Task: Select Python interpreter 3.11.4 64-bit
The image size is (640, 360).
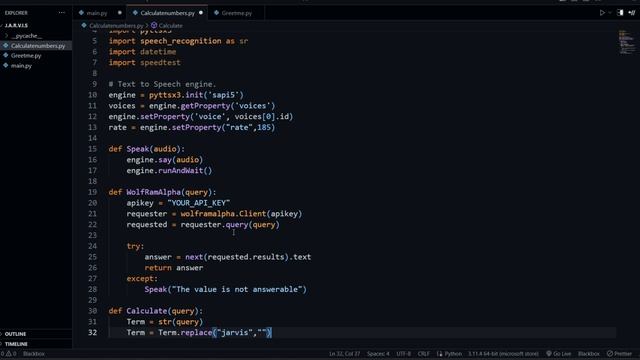Action: tap(503, 354)
